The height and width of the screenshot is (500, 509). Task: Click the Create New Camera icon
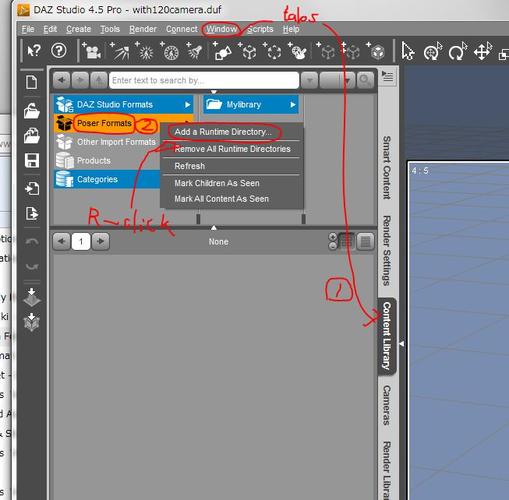point(91,51)
